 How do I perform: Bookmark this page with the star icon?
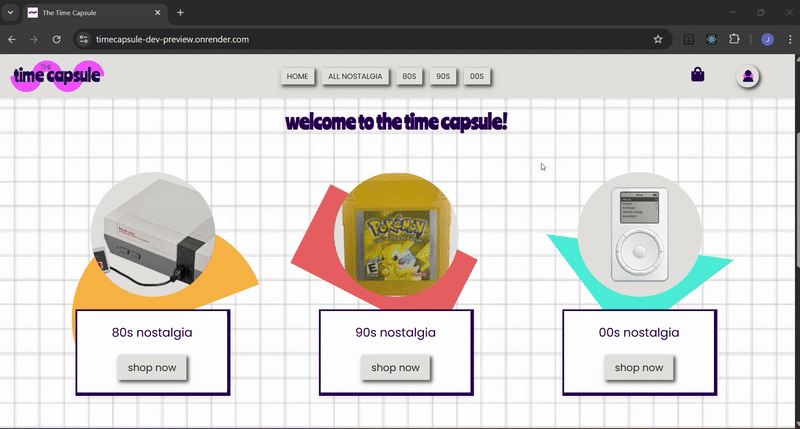[x=658, y=39]
